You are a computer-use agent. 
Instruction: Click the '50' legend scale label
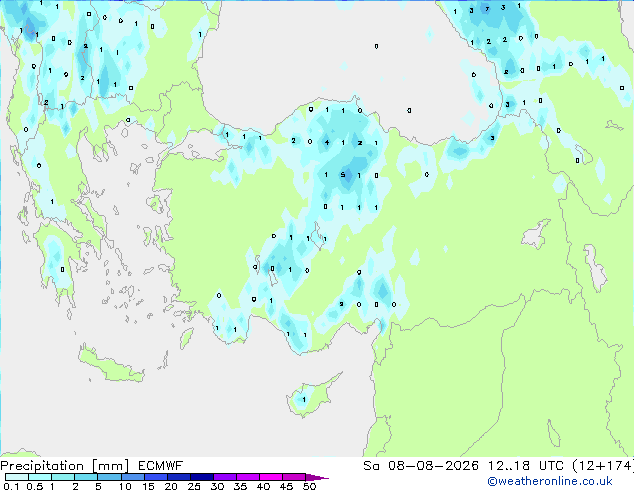309,486
